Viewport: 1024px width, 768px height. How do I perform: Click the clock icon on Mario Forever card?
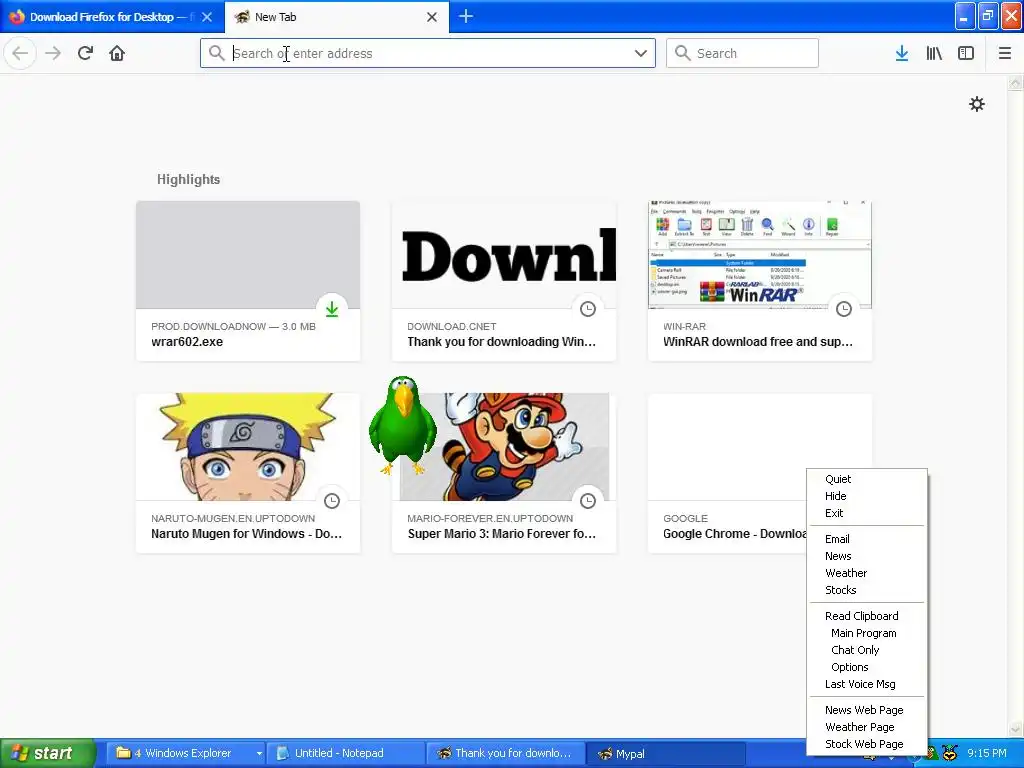(588, 501)
